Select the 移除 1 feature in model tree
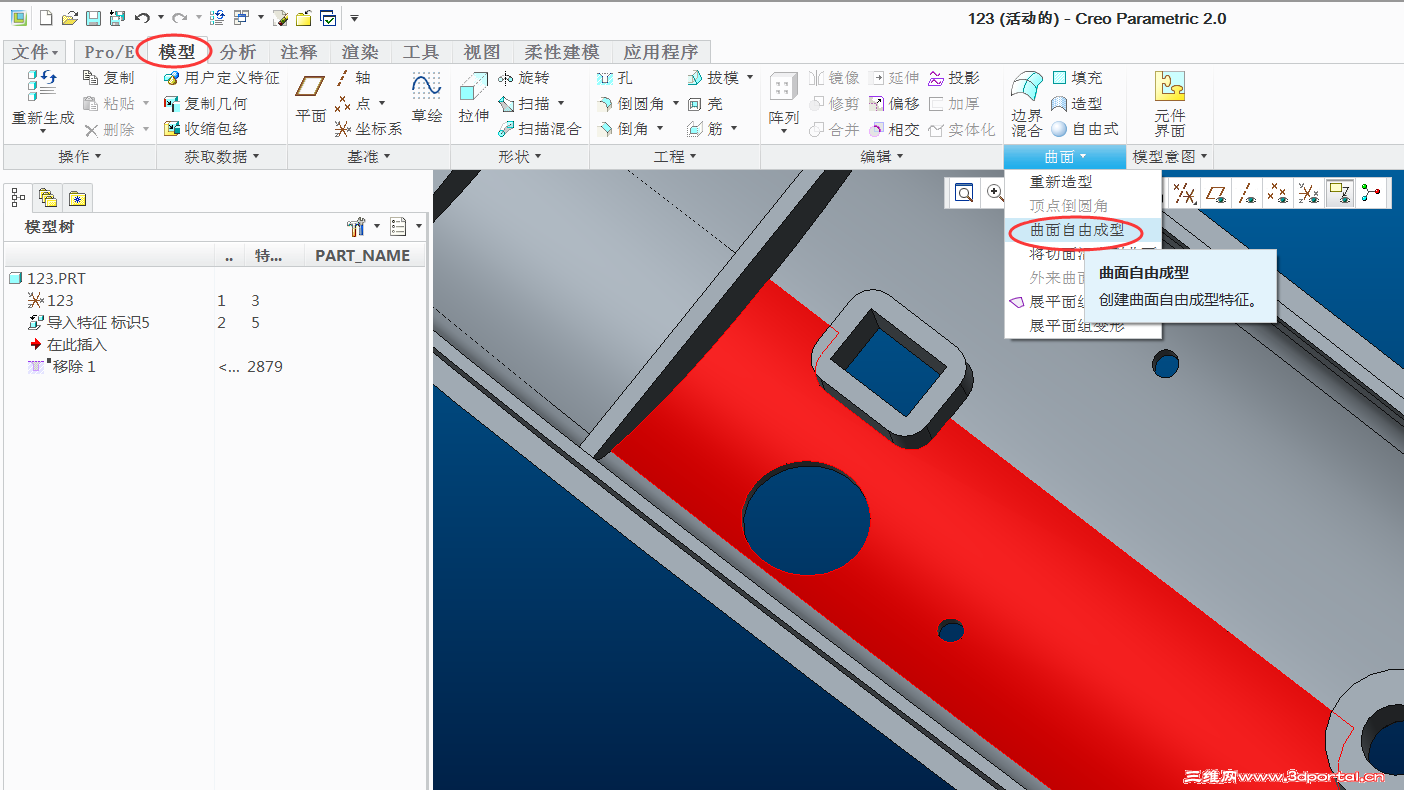Image resolution: width=1404 pixels, height=790 pixels. (63, 367)
